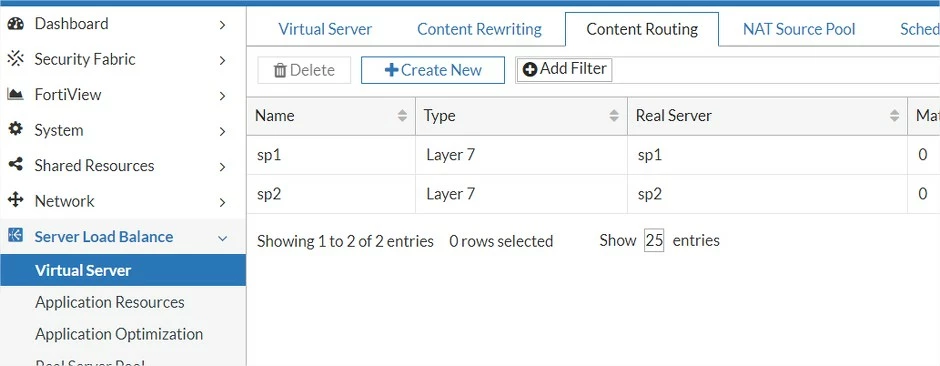The height and width of the screenshot is (366, 940).
Task: Click the plus icon on Create New
Action: [x=391, y=70]
